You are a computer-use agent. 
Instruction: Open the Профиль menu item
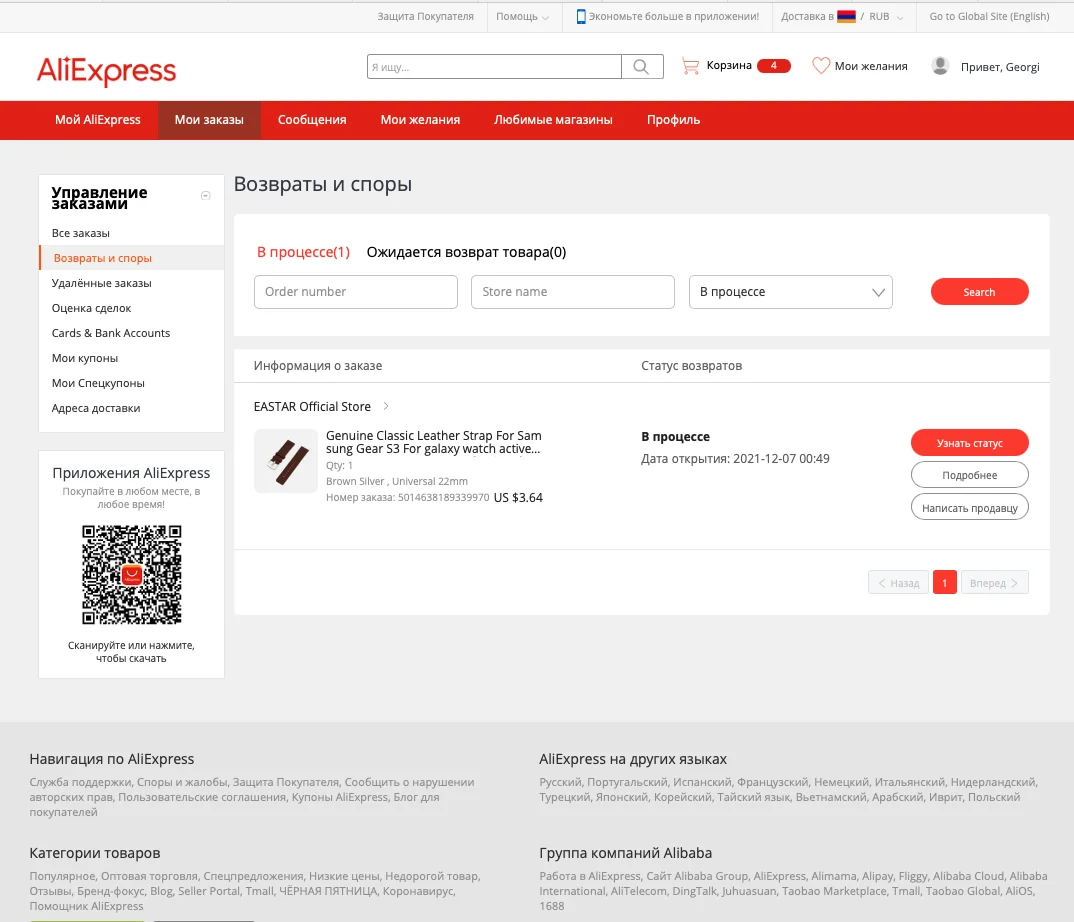pos(673,120)
